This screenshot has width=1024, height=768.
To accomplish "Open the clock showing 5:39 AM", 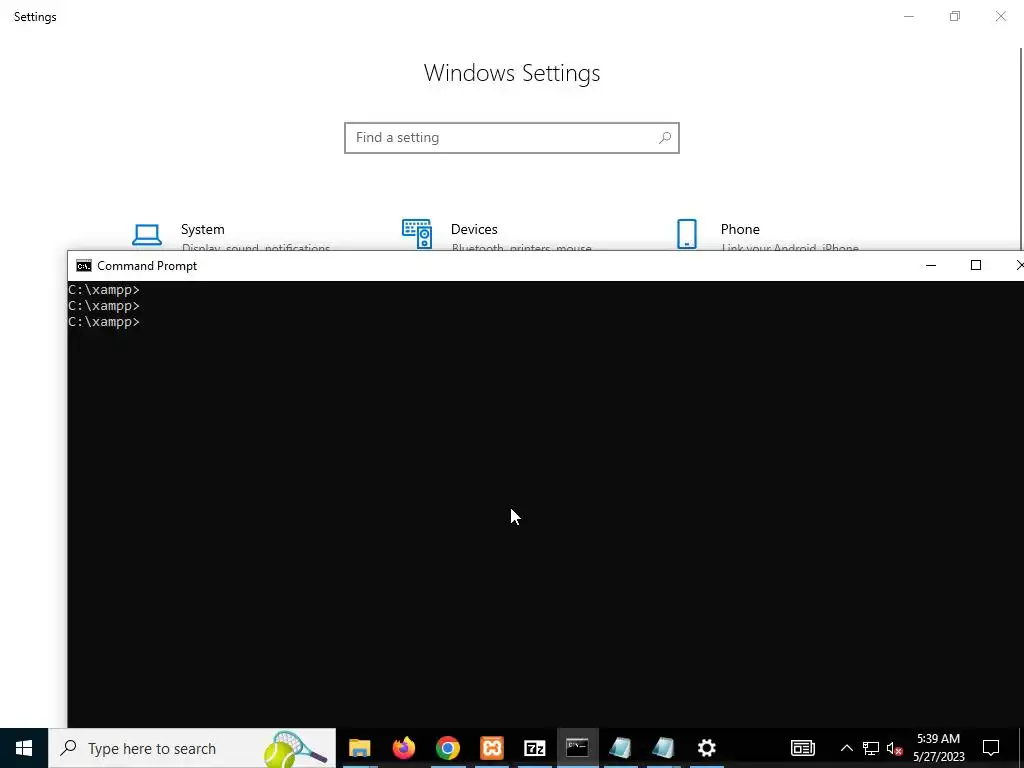I will point(938,748).
